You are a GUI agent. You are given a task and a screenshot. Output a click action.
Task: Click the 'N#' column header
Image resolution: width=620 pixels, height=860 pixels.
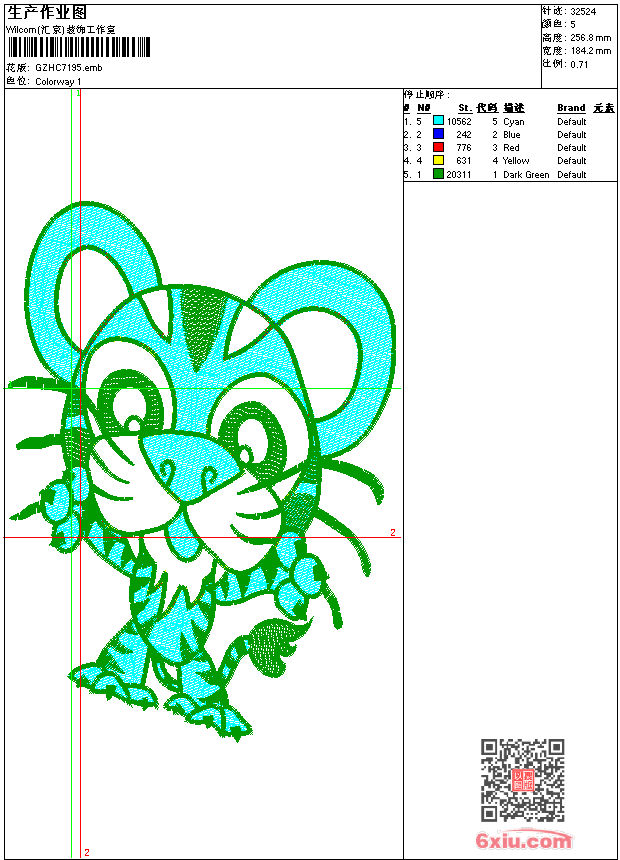[x=424, y=108]
